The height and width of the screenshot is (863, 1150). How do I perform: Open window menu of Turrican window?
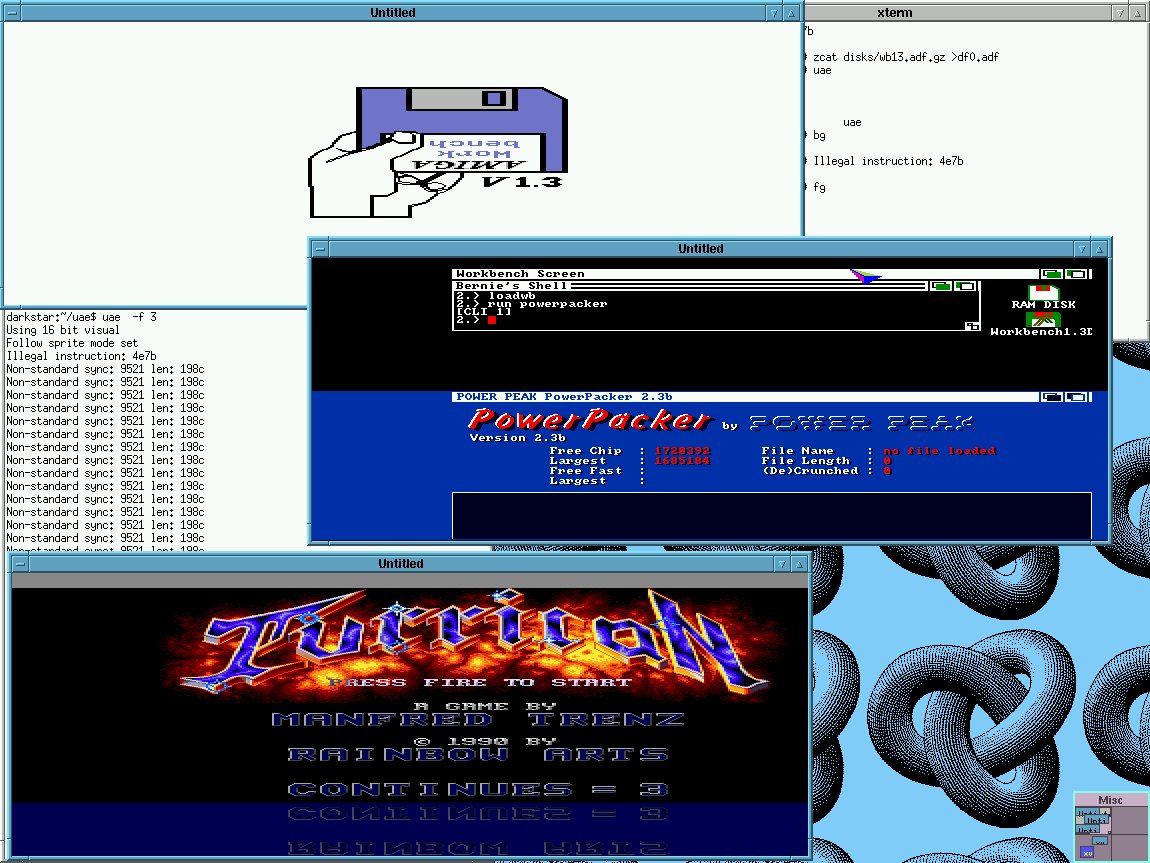[19, 564]
